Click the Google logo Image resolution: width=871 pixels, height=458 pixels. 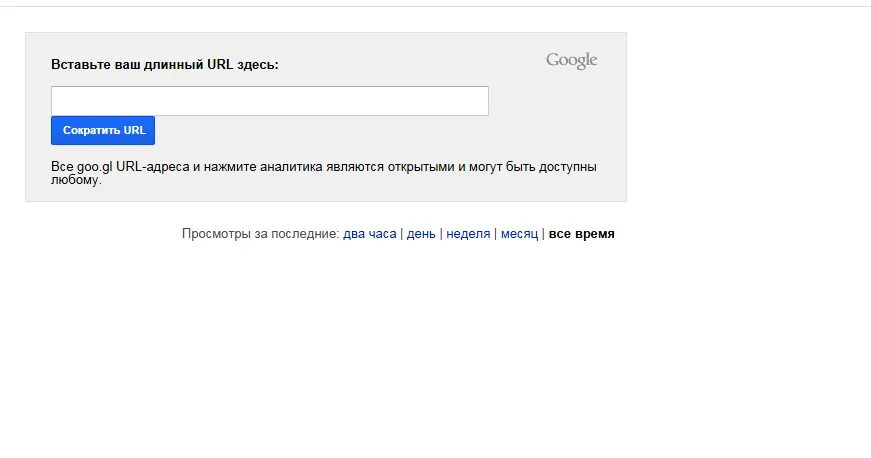click(571, 61)
